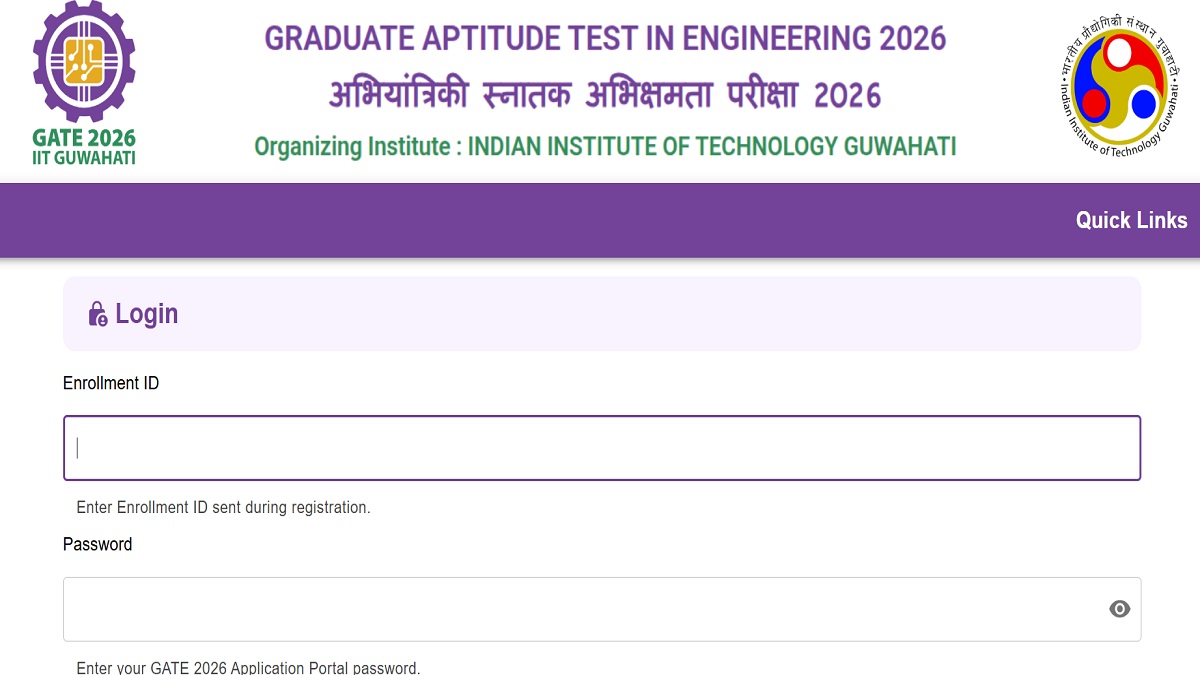
Task: Toggle password visibility with the eye control
Action: click(1119, 607)
